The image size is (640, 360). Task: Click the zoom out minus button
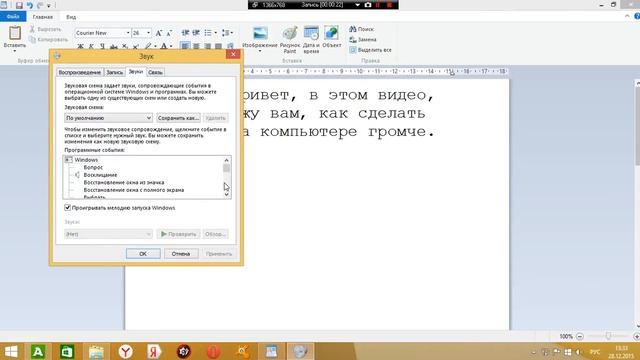[x=580, y=336]
